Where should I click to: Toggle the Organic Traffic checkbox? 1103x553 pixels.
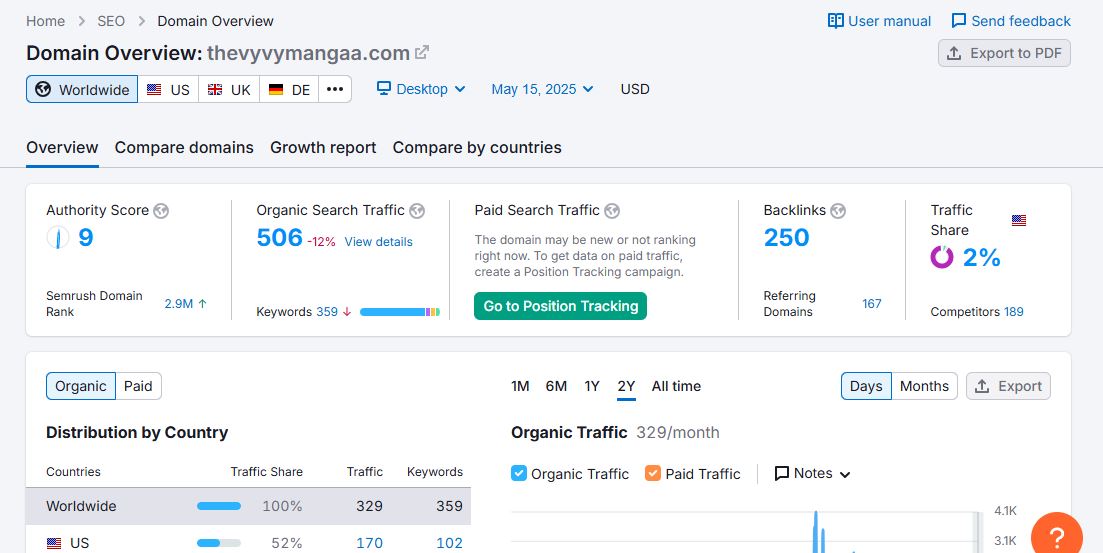pos(518,473)
